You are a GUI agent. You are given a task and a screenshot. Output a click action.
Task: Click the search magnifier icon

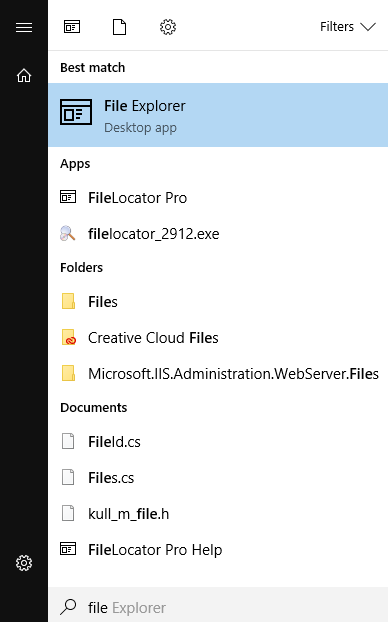68,607
